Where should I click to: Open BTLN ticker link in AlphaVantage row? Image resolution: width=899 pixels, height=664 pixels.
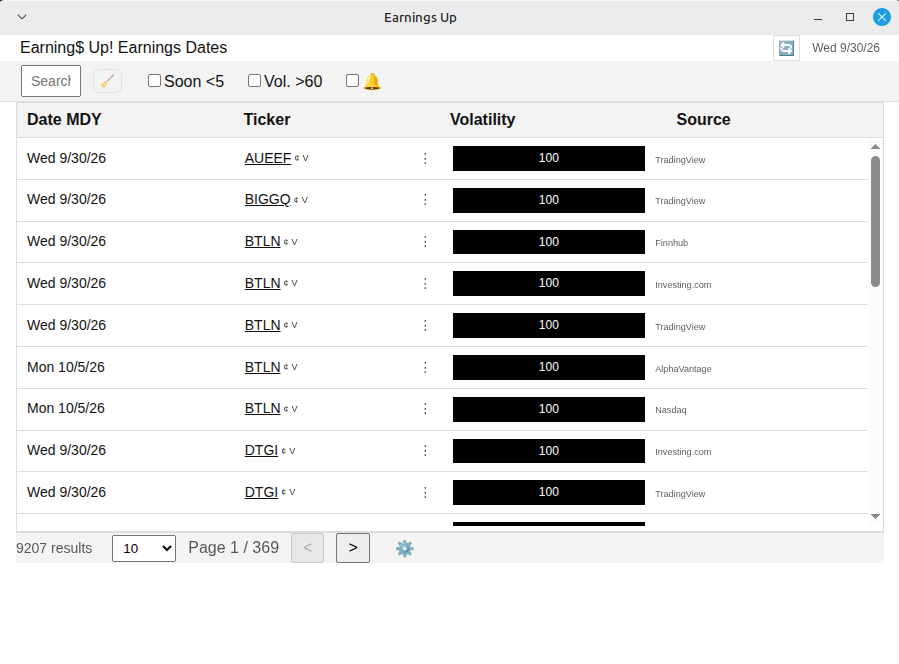point(263,367)
